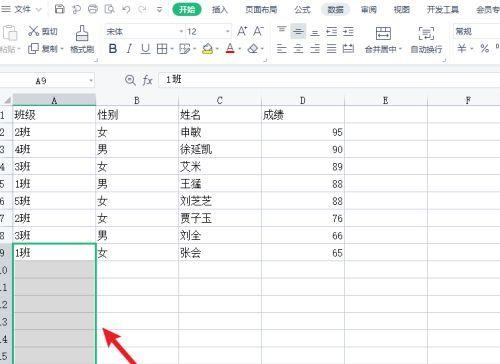This screenshot has width=500, height=364.
Task: Open the name box A9 dropdown
Action: [x=91, y=81]
